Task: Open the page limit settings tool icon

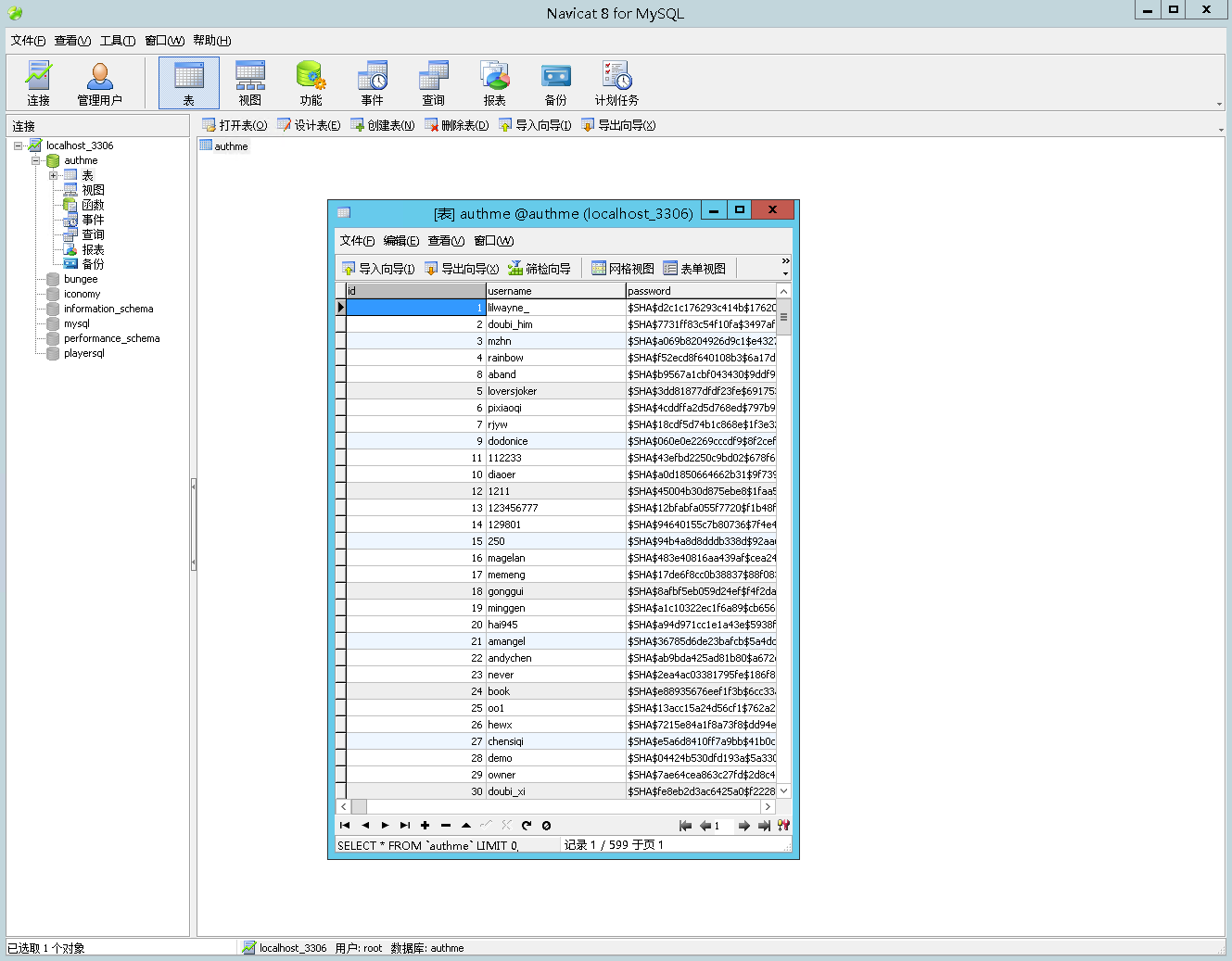Action: pyautogui.click(x=783, y=826)
